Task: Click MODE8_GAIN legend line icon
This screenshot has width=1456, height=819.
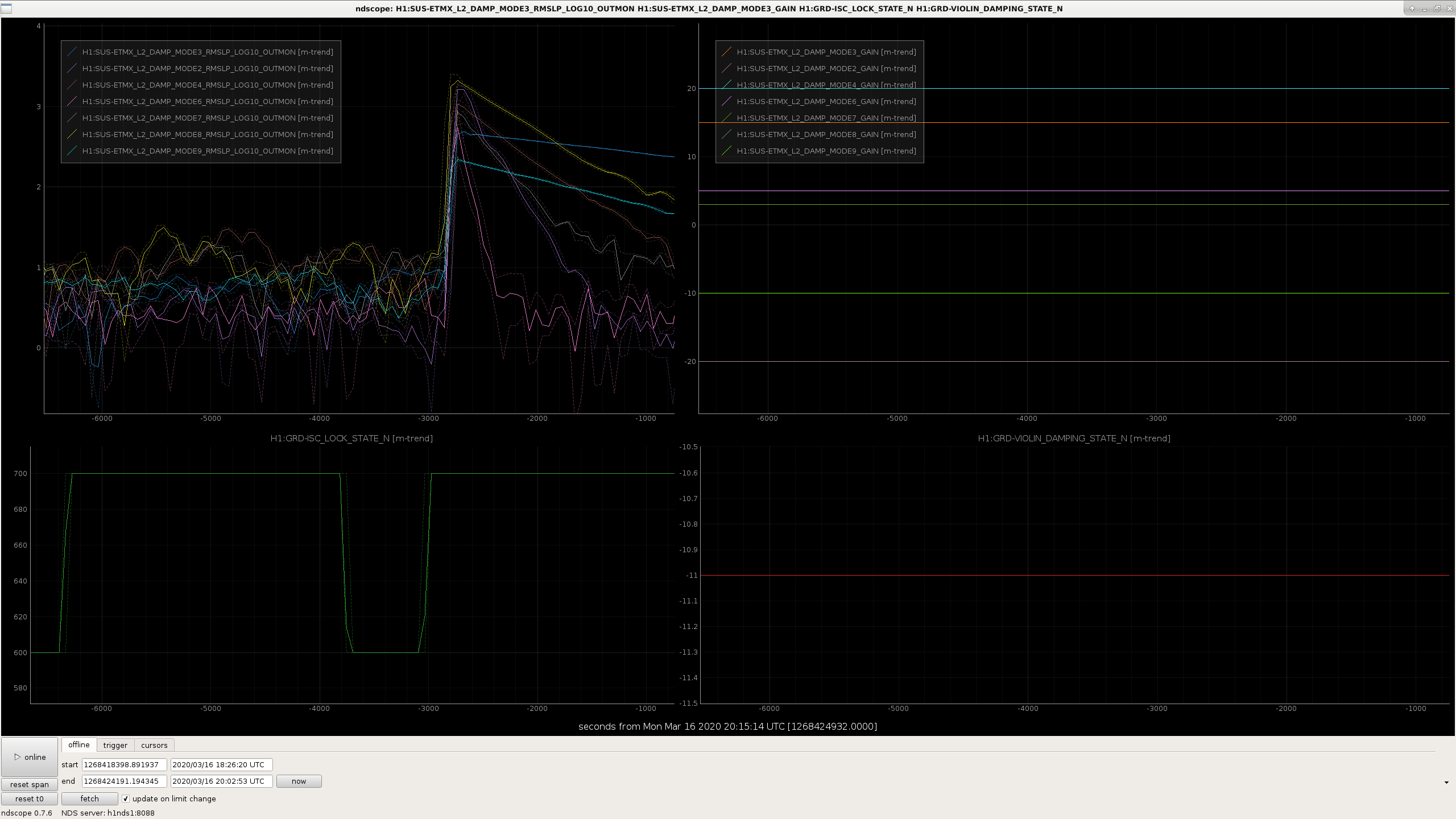Action: [726, 134]
